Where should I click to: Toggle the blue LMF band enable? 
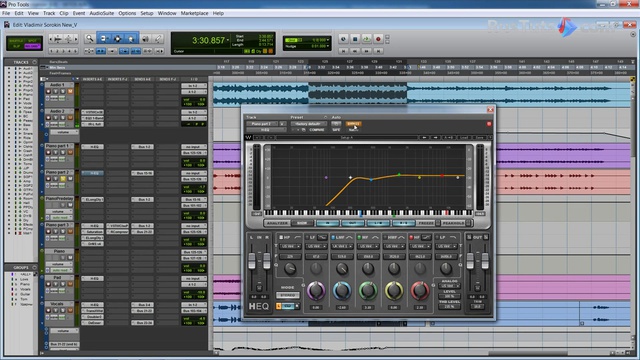[x=333, y=237]
